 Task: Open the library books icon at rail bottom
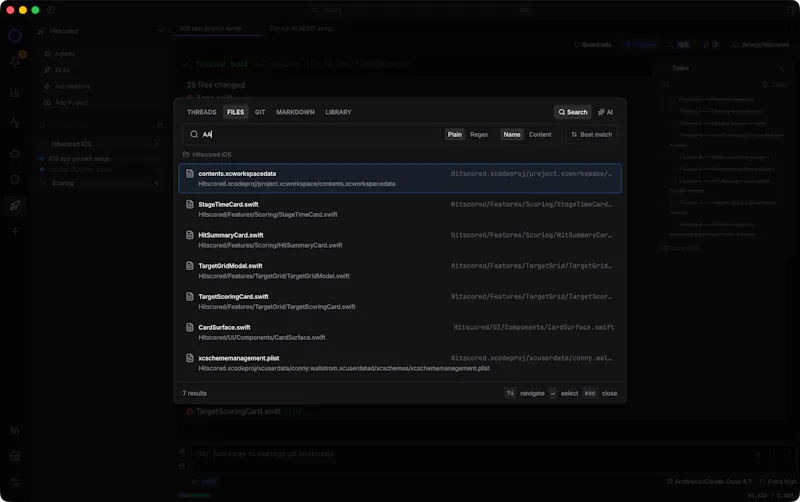point(15,431)
